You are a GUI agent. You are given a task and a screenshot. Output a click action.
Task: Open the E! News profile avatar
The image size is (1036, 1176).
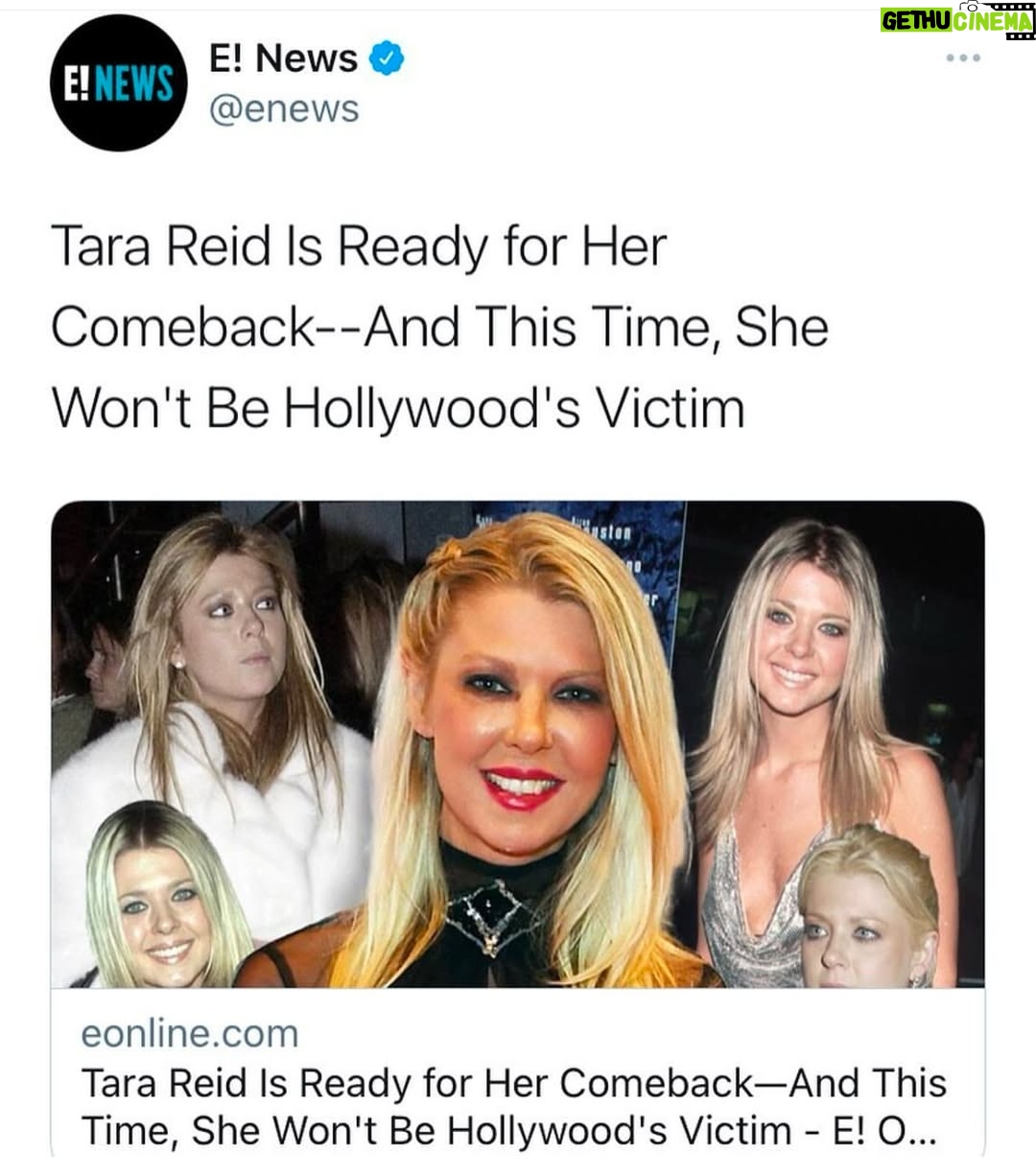click(x=117, y=83)
